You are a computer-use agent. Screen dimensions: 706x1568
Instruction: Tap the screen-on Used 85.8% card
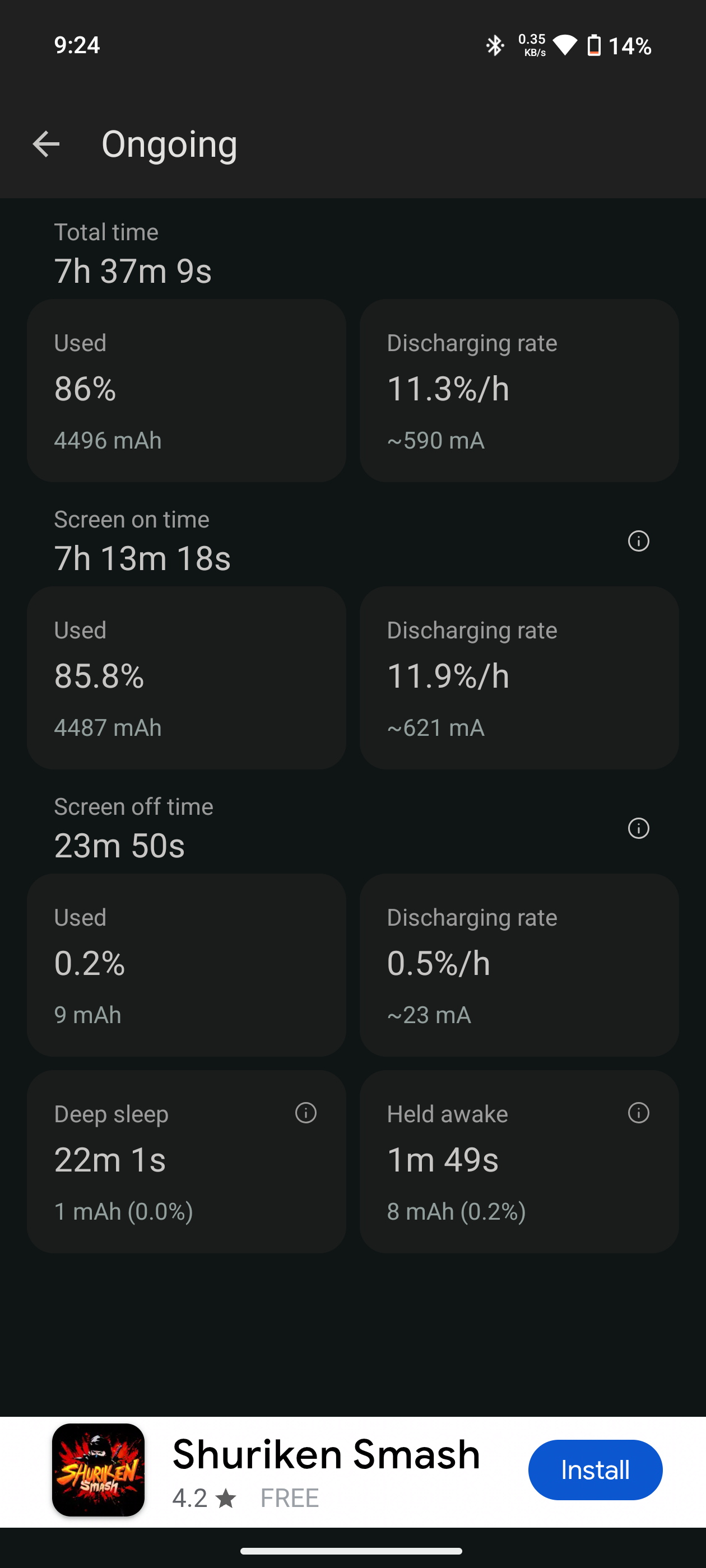click(187, 678)
